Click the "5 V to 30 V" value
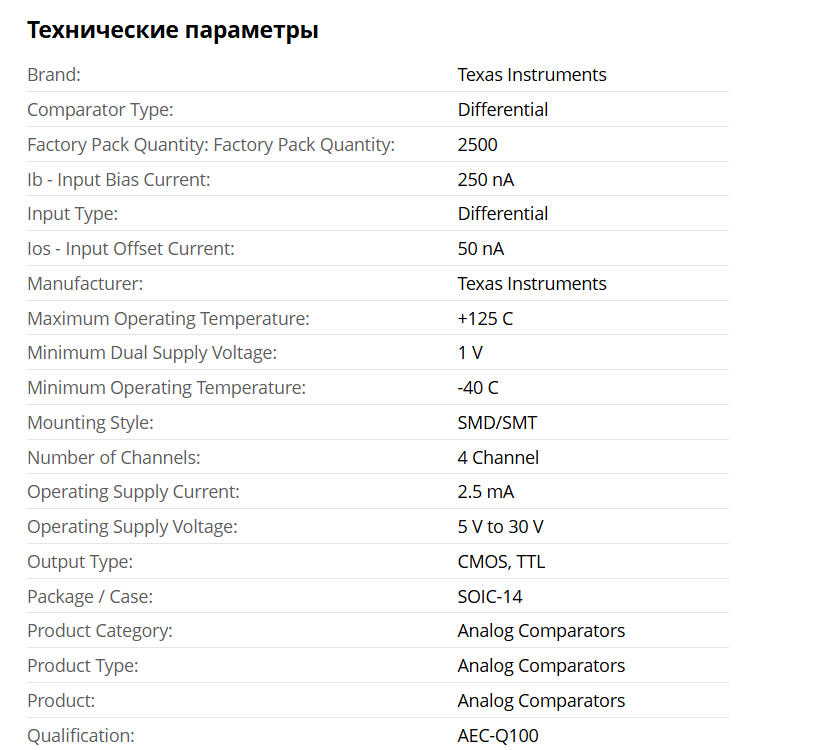Viewport: 828px width, 750px height. point(501,527)
